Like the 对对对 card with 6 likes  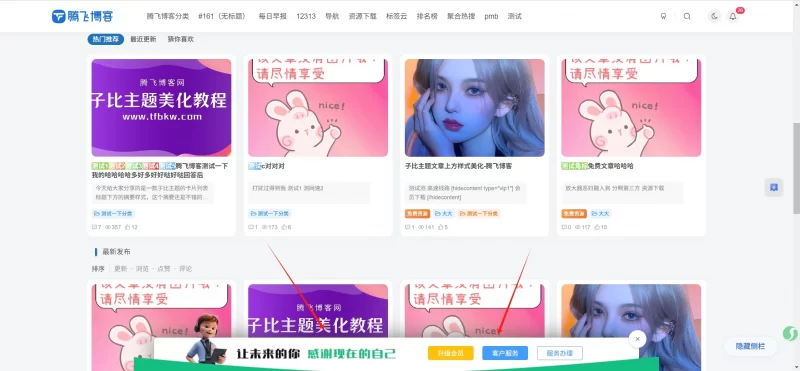point(286,227)
